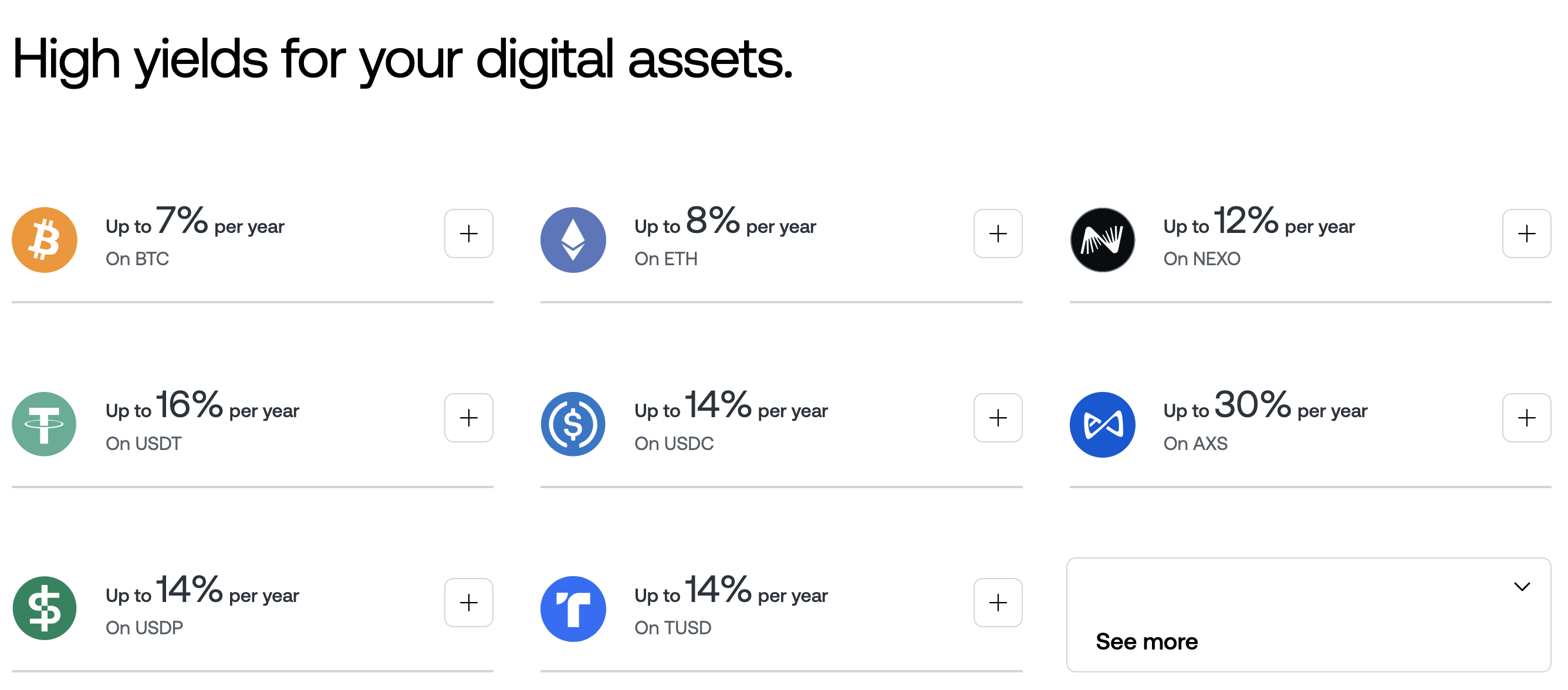Click the "Up to 16% per year" text
This screenshot has width=1568, height=690.
coord(202,407)
